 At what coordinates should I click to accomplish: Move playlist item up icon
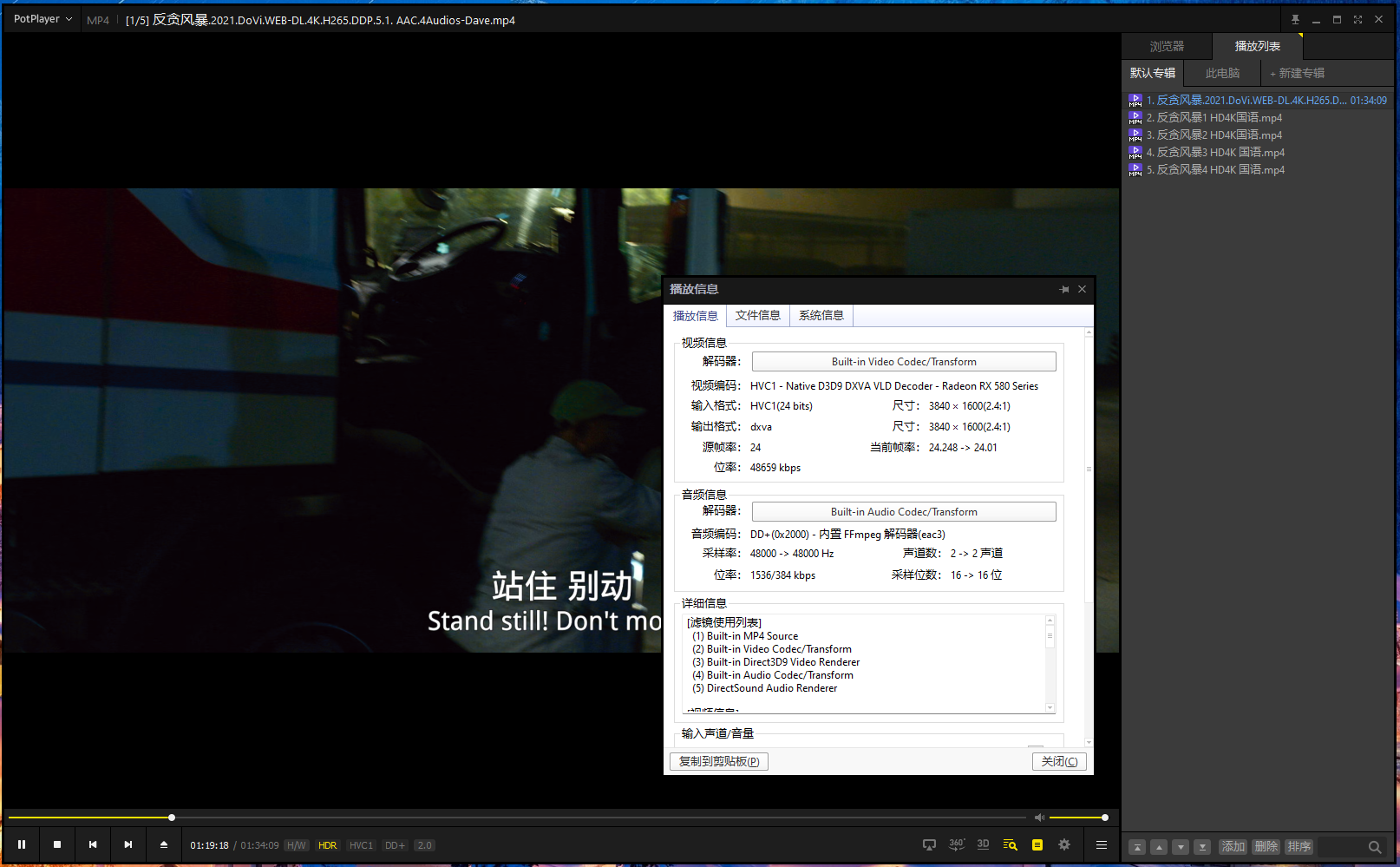[x=1159, y=847]
